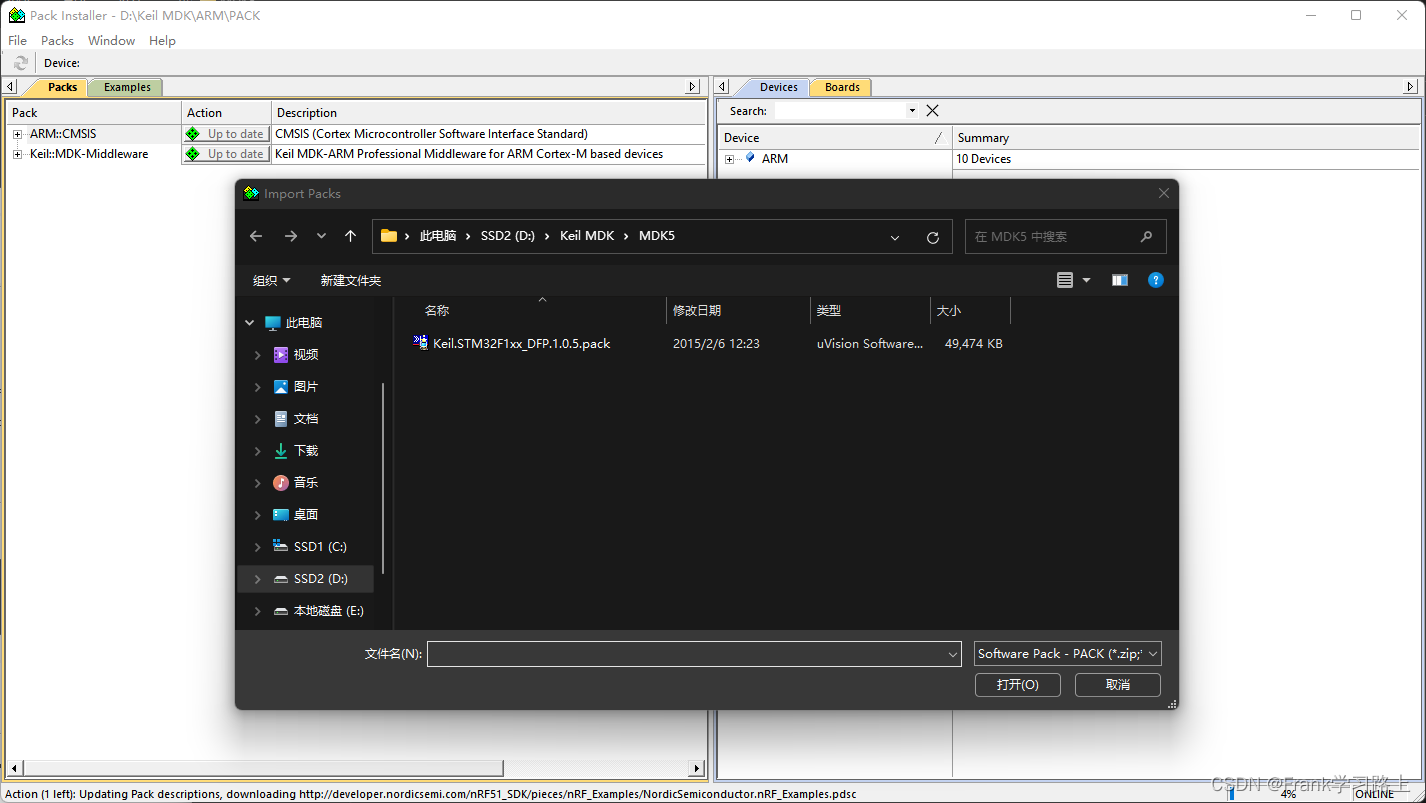The image size is (1426, 803).
Task: Go back in the Import Packs dialog
Action: [256, 236]
